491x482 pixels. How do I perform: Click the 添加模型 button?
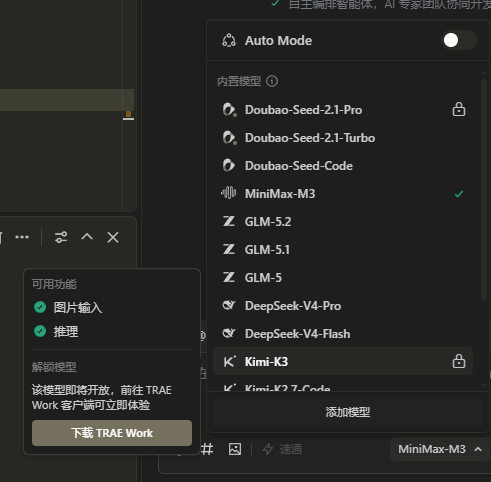348,412
